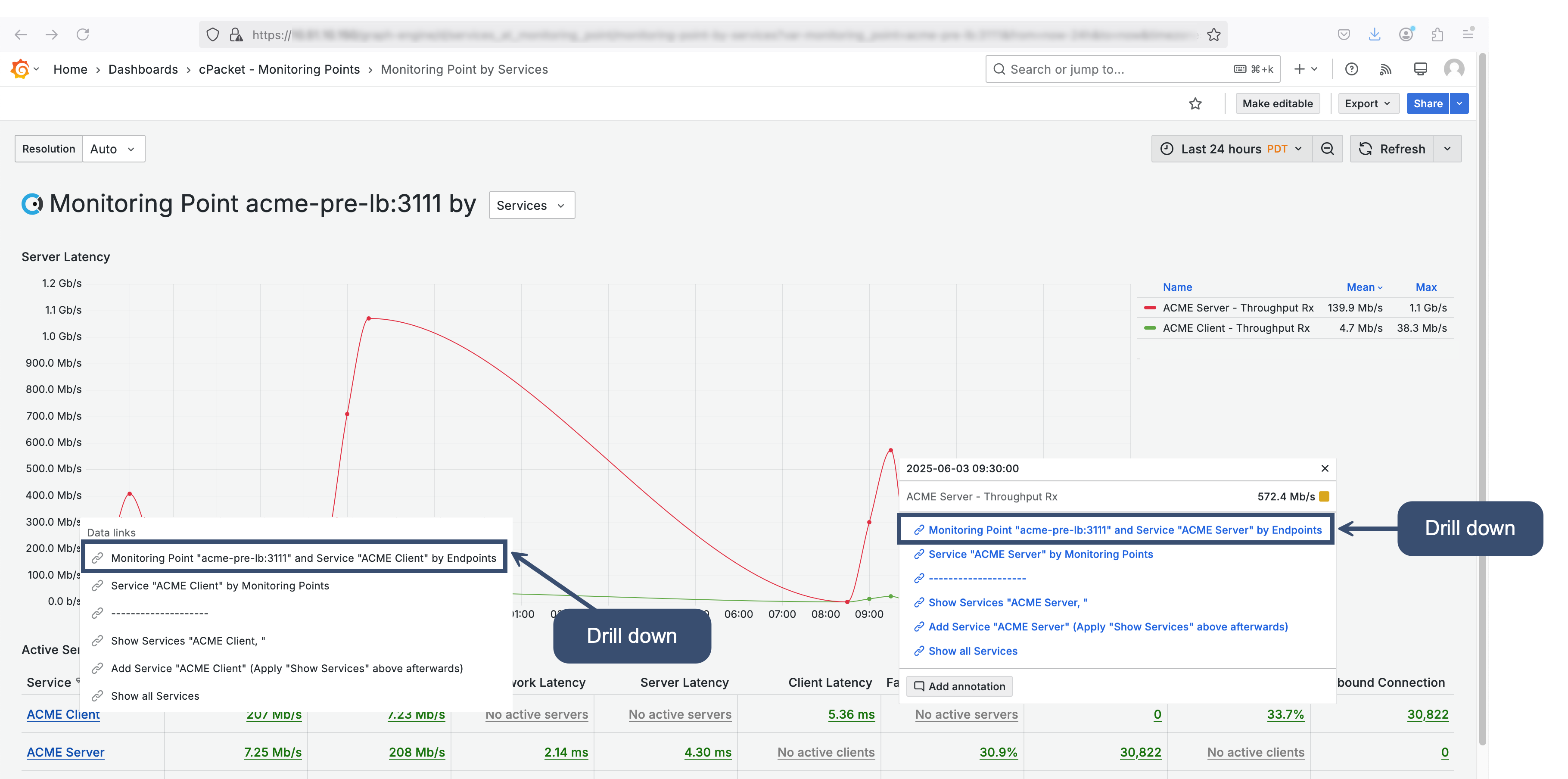The width and height of the screenshot is (1568, 779).
Task: Expand the Refresh interval dropdown
Action: [1447, 149]
